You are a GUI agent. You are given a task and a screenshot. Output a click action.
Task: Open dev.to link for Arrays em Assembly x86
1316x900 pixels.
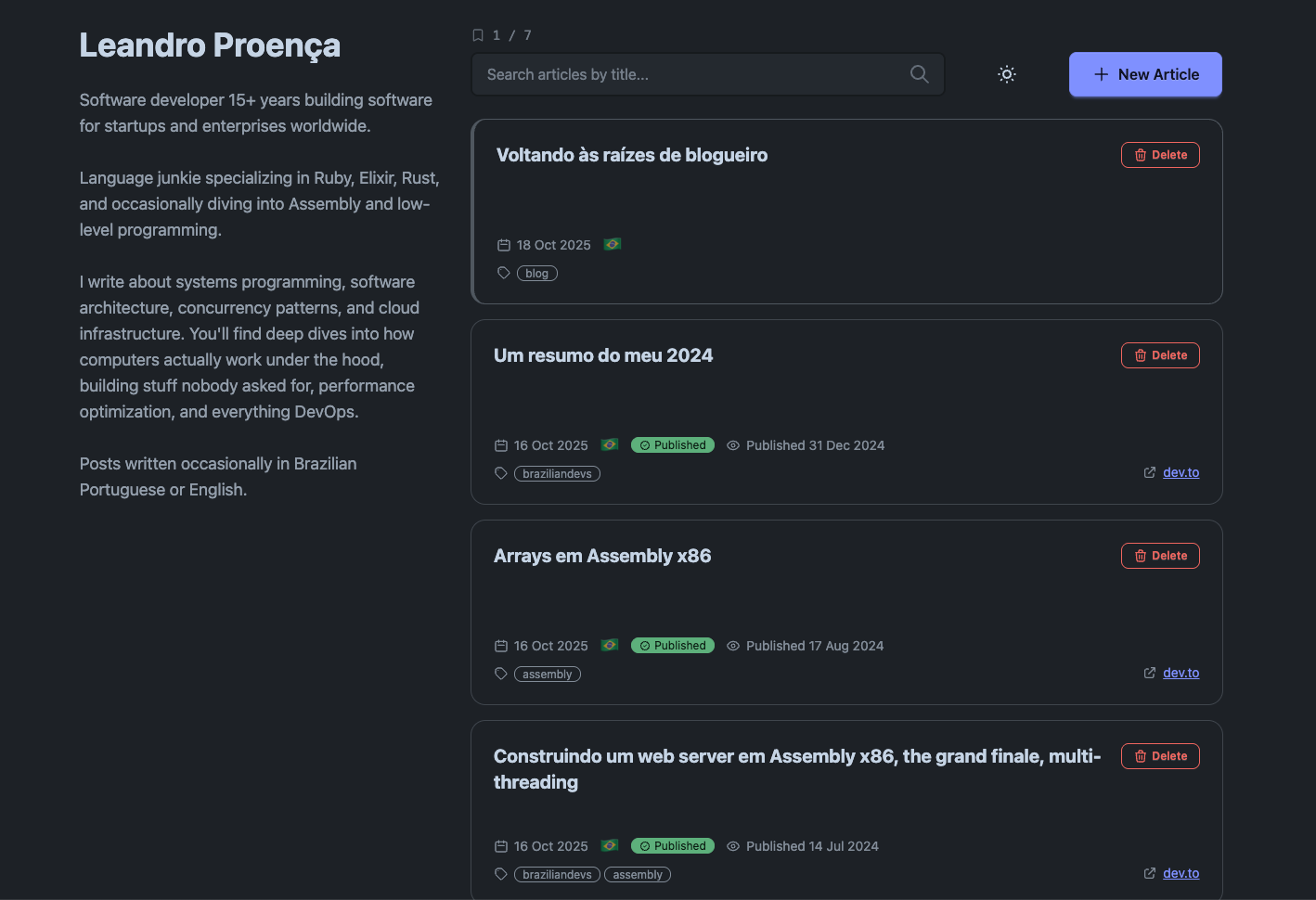tap(1181, 673)
